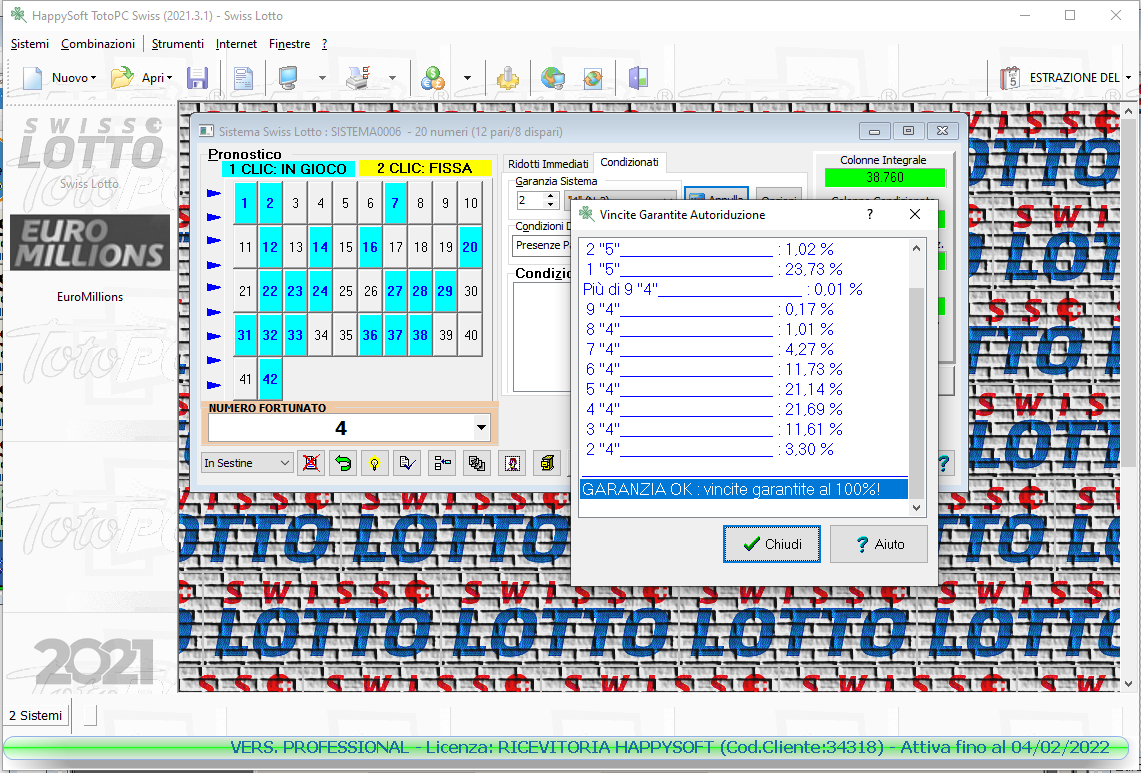Screen dimensions: 1141x773
Task: Expand the Nuovo dropdown arrow
Action: pos(94,78)
